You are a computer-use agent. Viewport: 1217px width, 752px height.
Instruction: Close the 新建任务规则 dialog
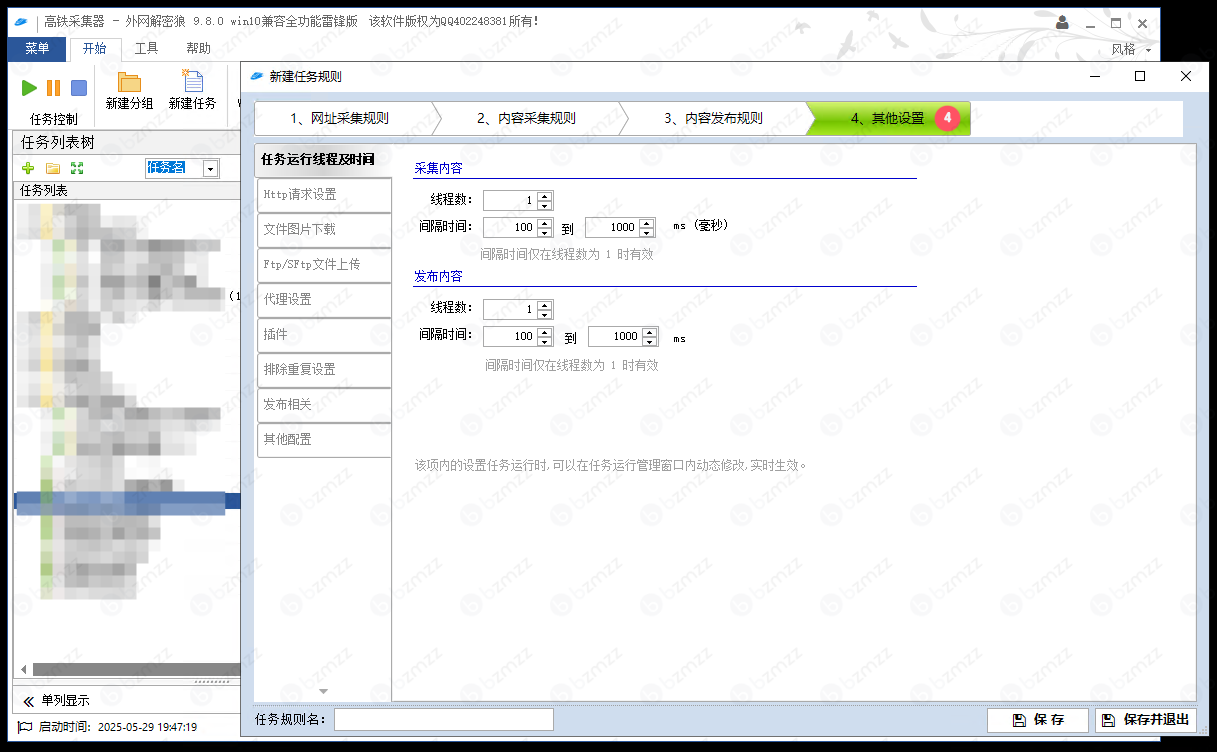(x=1185, y=76)
